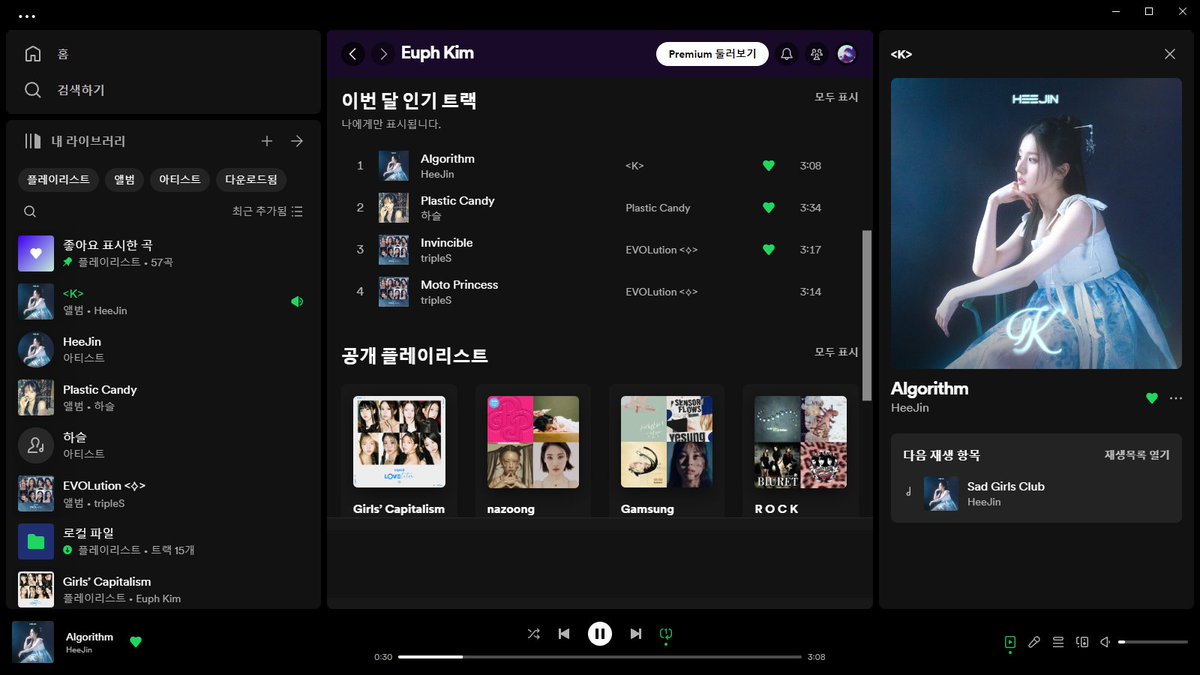Navigate back with the left arrow
Screen dimensions: 1200x675
pos(353,54)
